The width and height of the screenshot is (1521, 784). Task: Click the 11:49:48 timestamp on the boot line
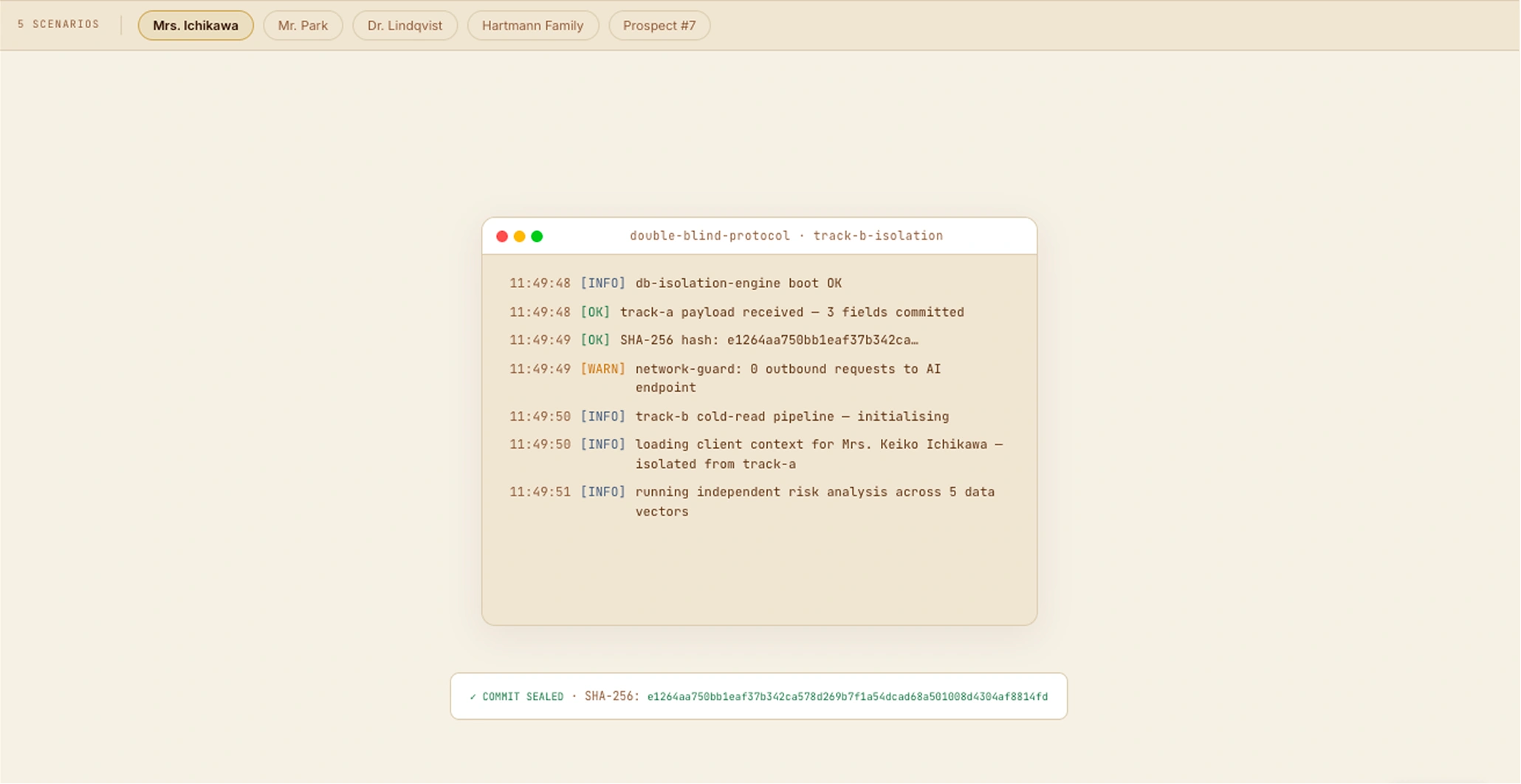pos(540,283)
